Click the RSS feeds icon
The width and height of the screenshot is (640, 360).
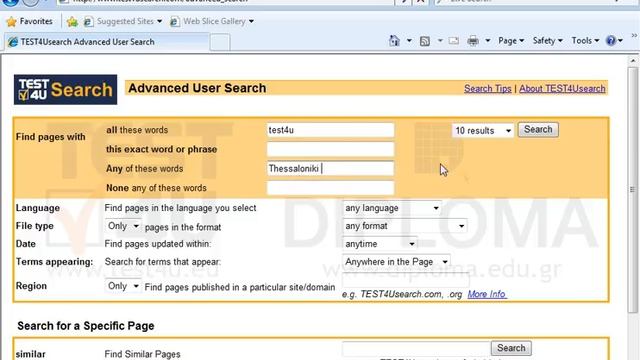pyautogui.click(x=425, y=41)
